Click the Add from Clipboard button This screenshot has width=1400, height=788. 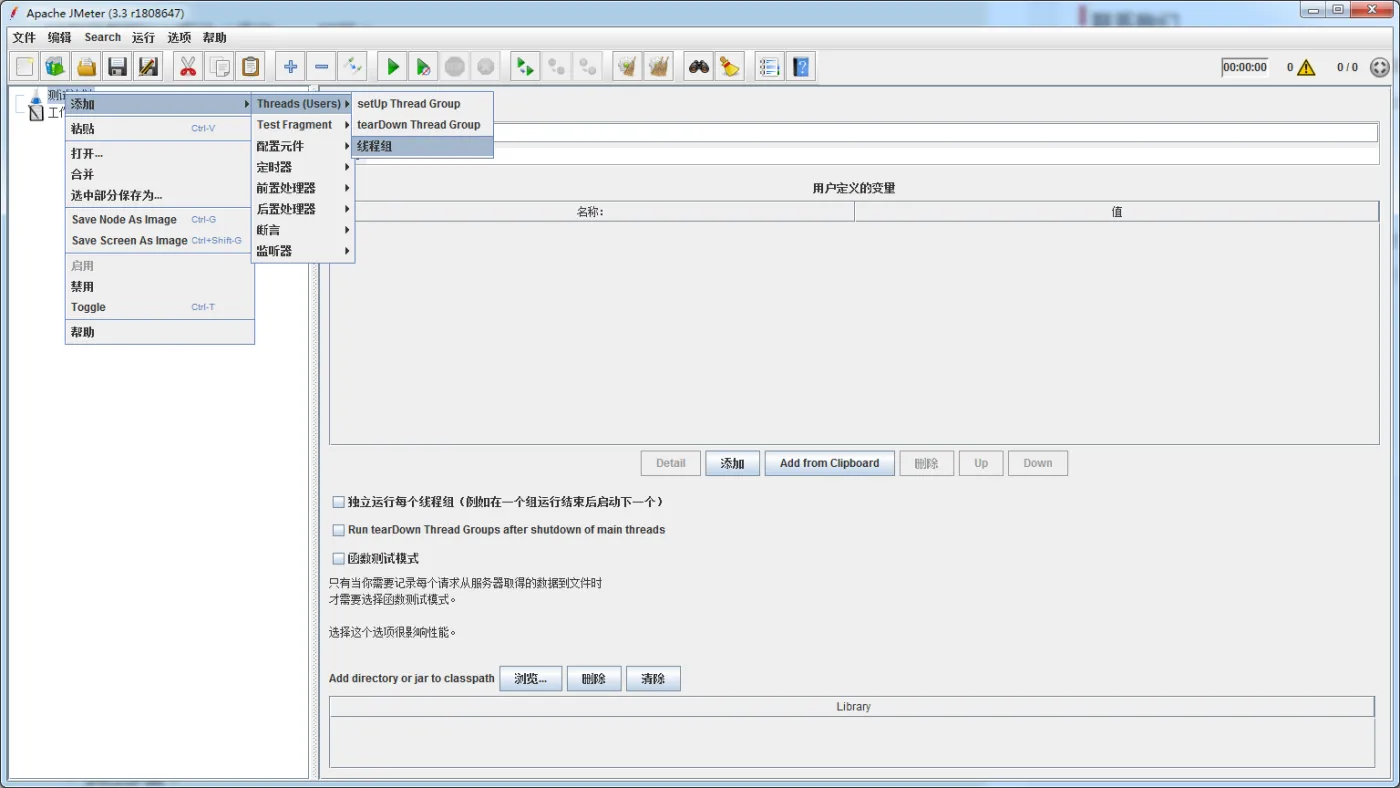tap(829, 463)
